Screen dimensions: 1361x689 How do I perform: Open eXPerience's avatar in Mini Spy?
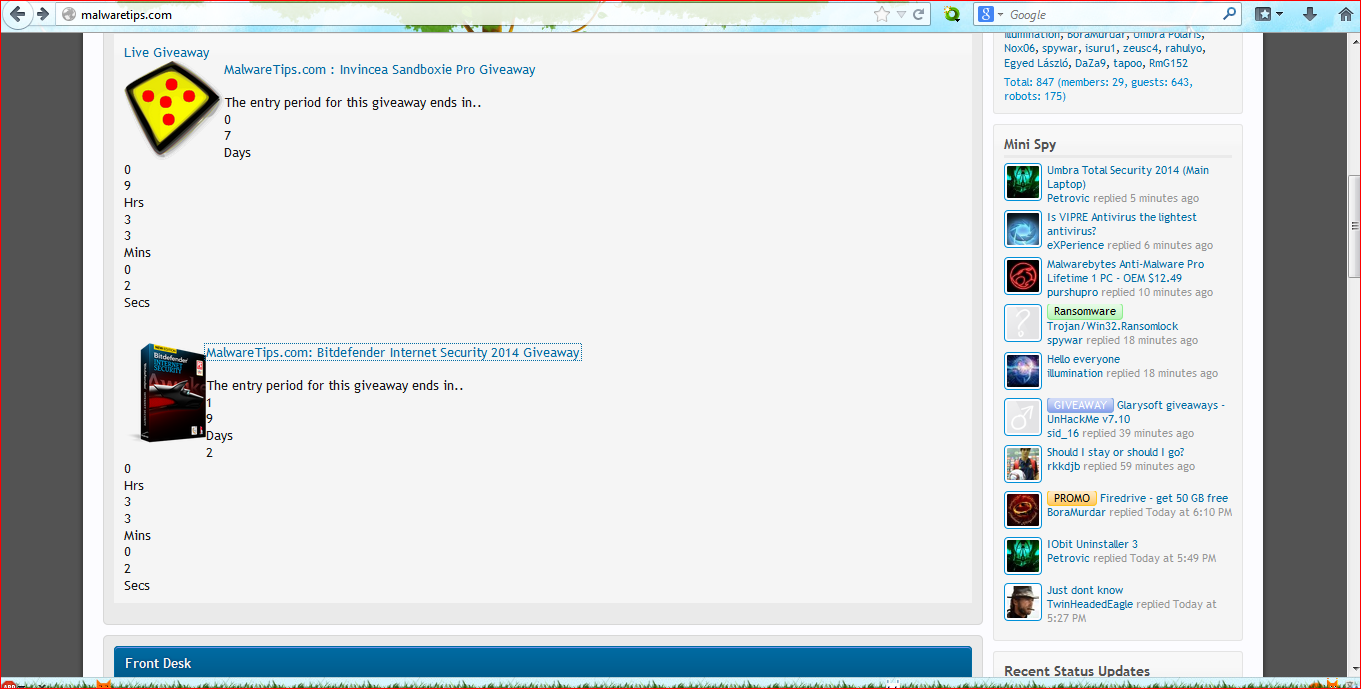click(1023, 230)
